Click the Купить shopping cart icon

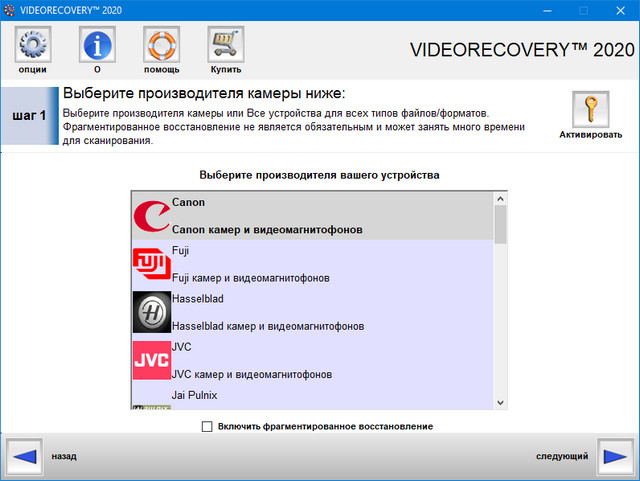[226, 44]
